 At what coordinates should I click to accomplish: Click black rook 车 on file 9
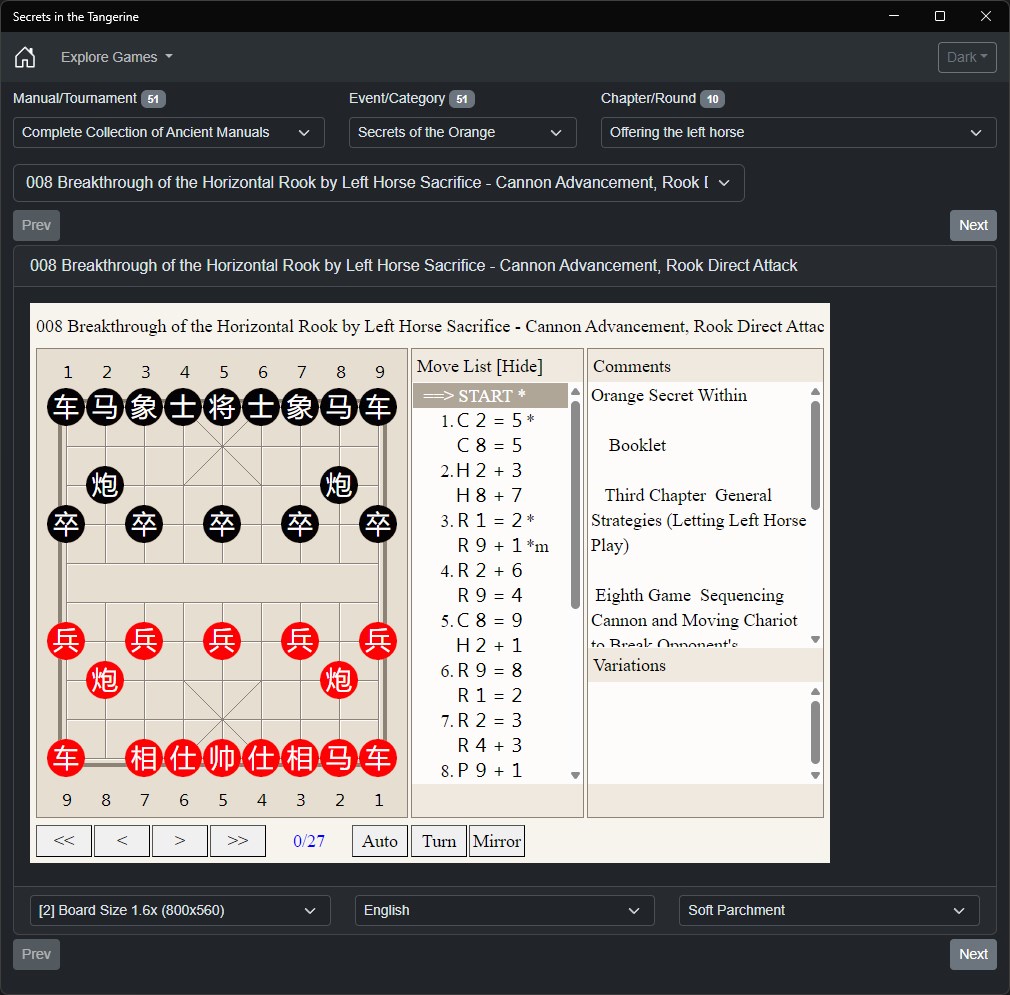pos(378,408)
